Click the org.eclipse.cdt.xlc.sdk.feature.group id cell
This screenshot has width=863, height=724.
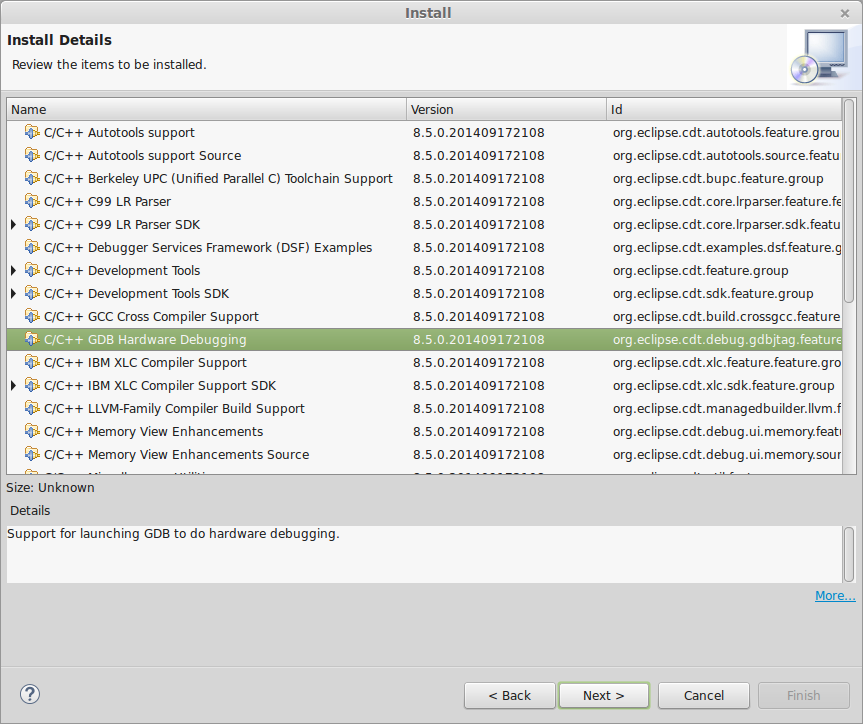(724, 385)
